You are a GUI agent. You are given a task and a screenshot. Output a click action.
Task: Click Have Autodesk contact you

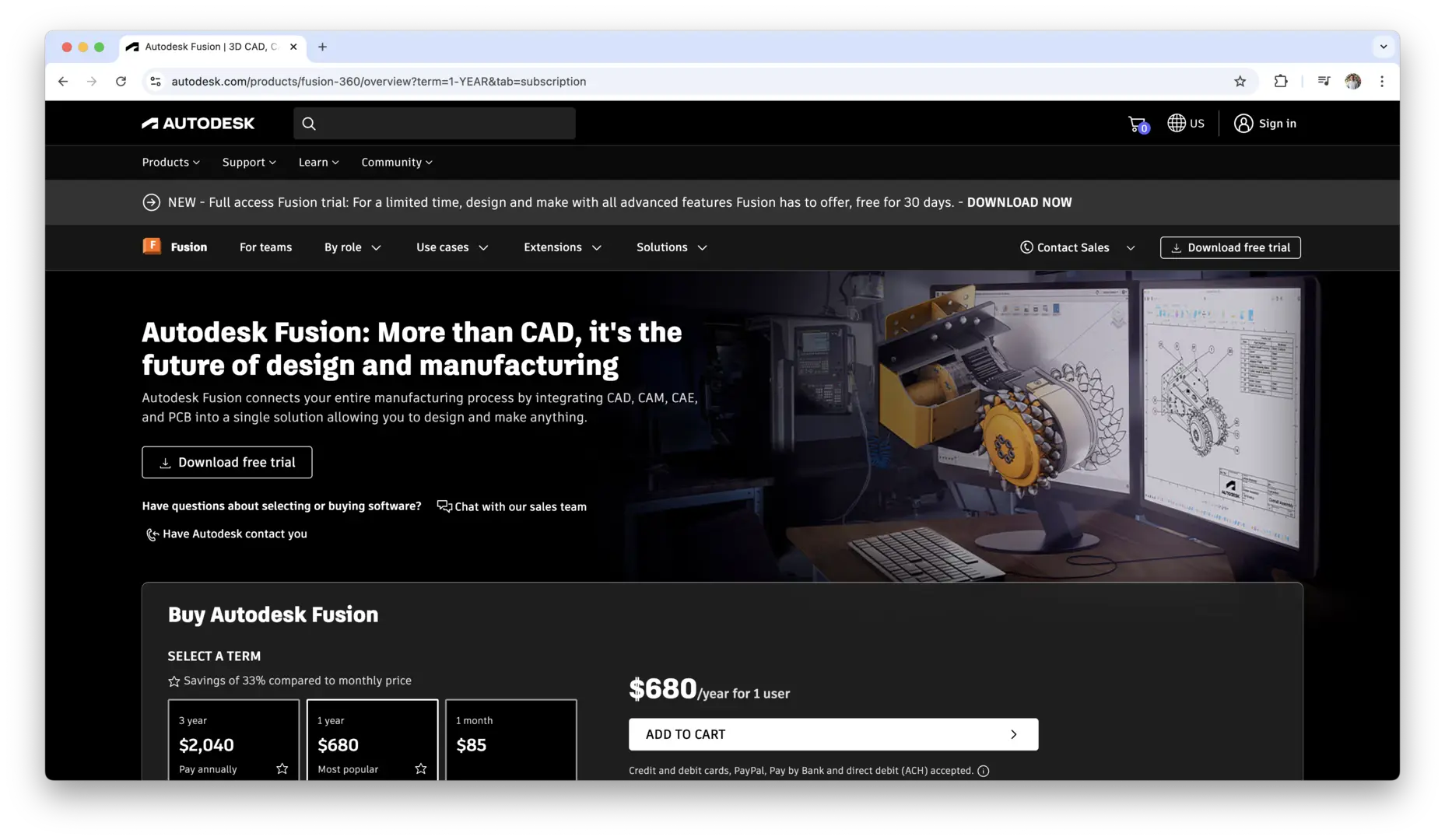[226, 534]
